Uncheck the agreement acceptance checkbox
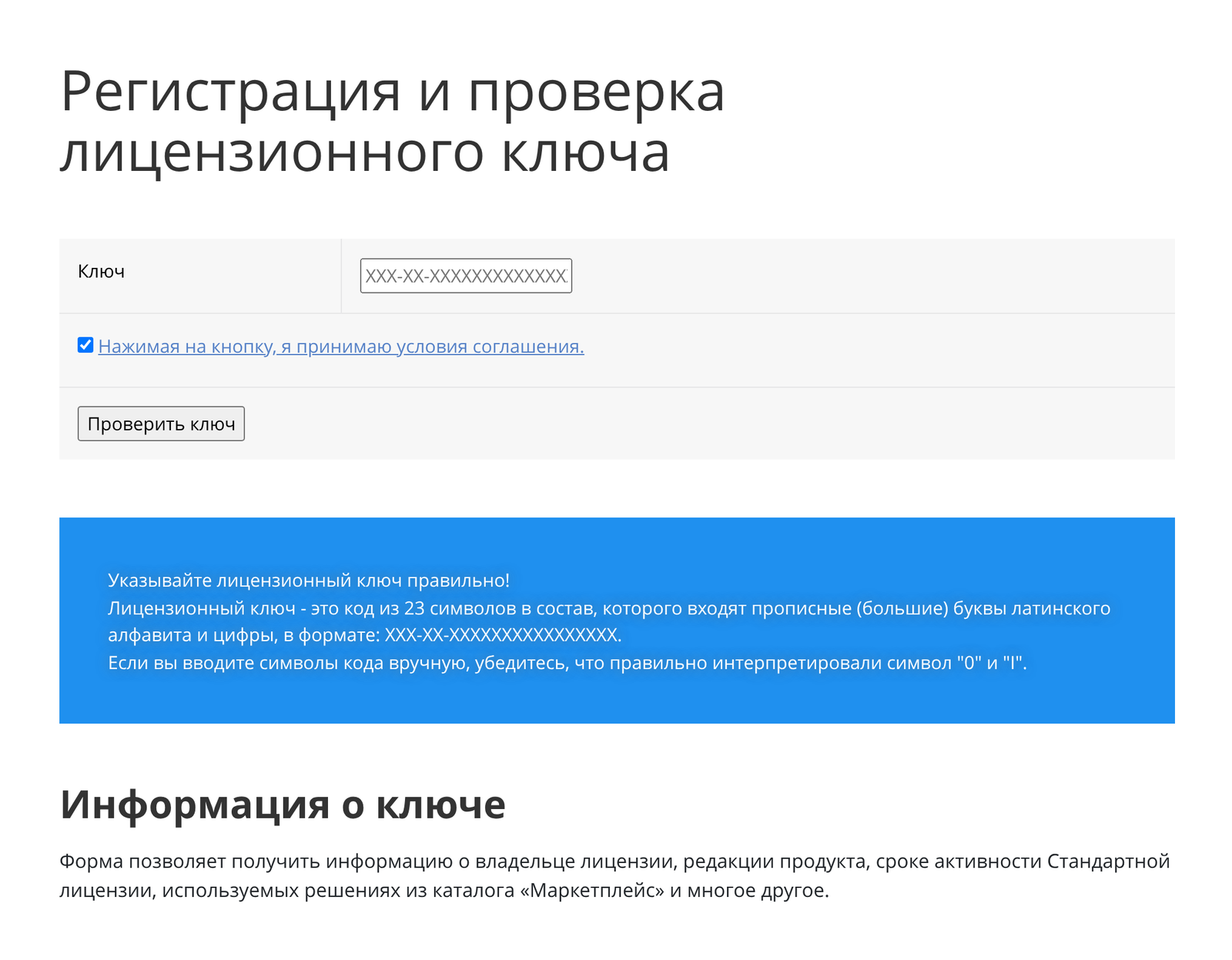The height and width of the screenshot is (960, 1232). coord(85,345)
